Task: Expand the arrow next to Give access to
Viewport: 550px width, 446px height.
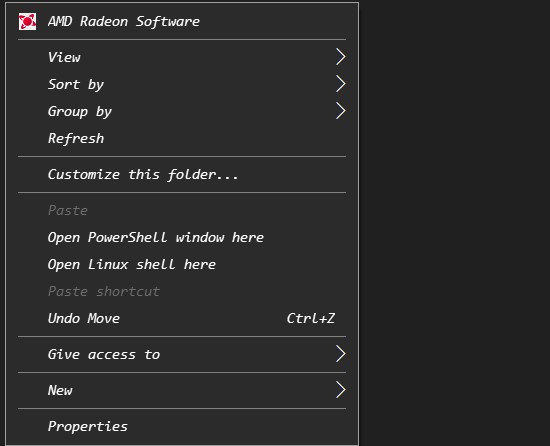Action: [341, 354]
